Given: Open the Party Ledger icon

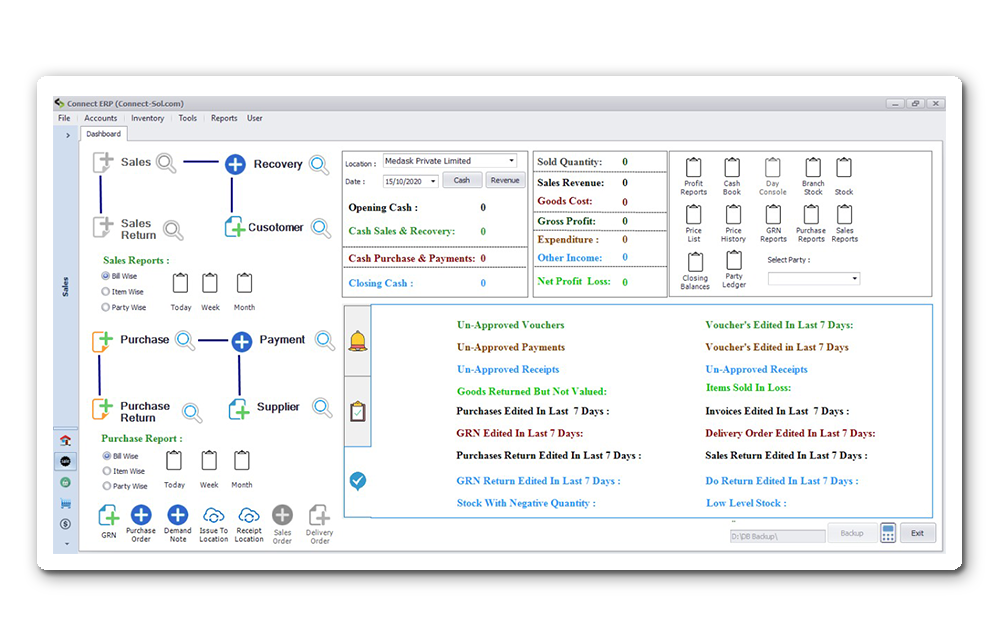Looking at the screenshot, I should point(733,262).
